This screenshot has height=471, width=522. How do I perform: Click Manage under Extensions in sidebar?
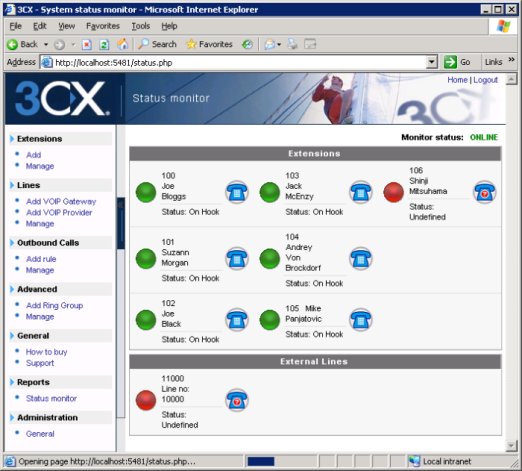coord(40,166)
